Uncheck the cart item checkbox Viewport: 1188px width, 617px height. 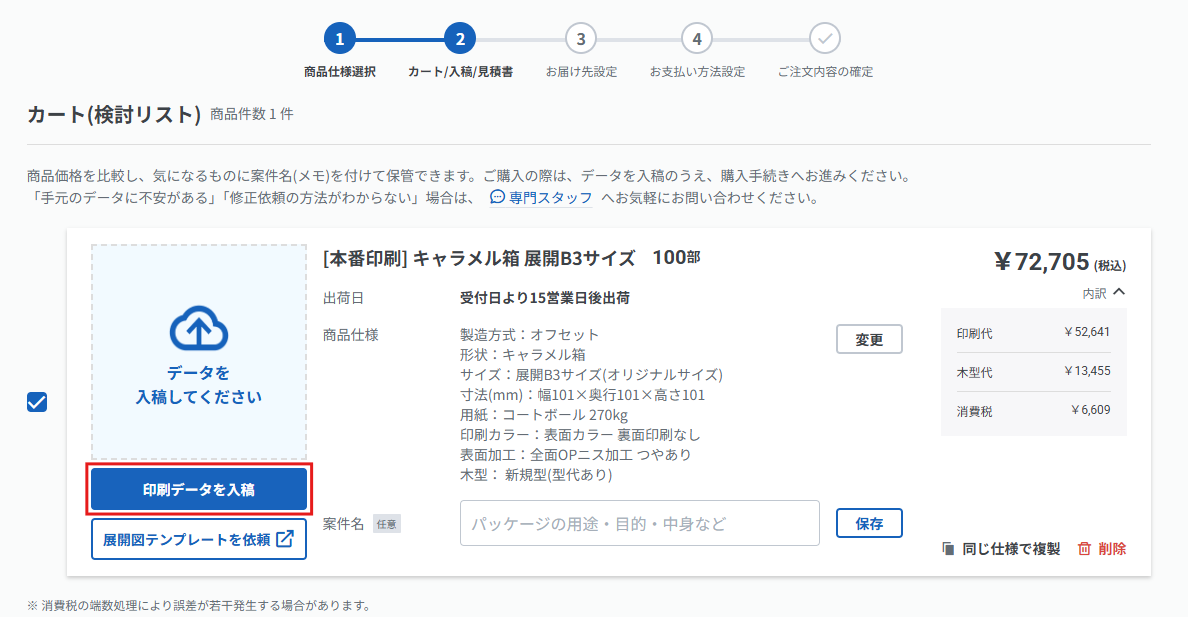point(37,402)
